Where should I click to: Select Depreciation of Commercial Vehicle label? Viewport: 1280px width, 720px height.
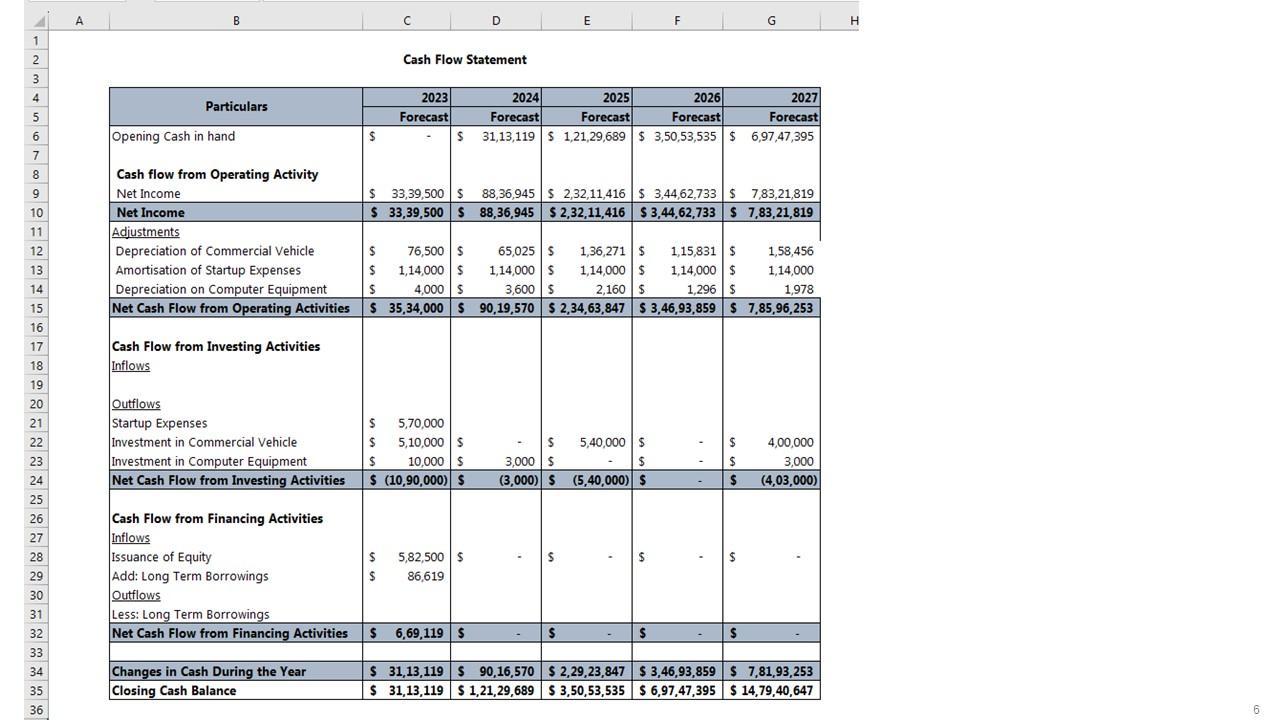coord(214,251)
